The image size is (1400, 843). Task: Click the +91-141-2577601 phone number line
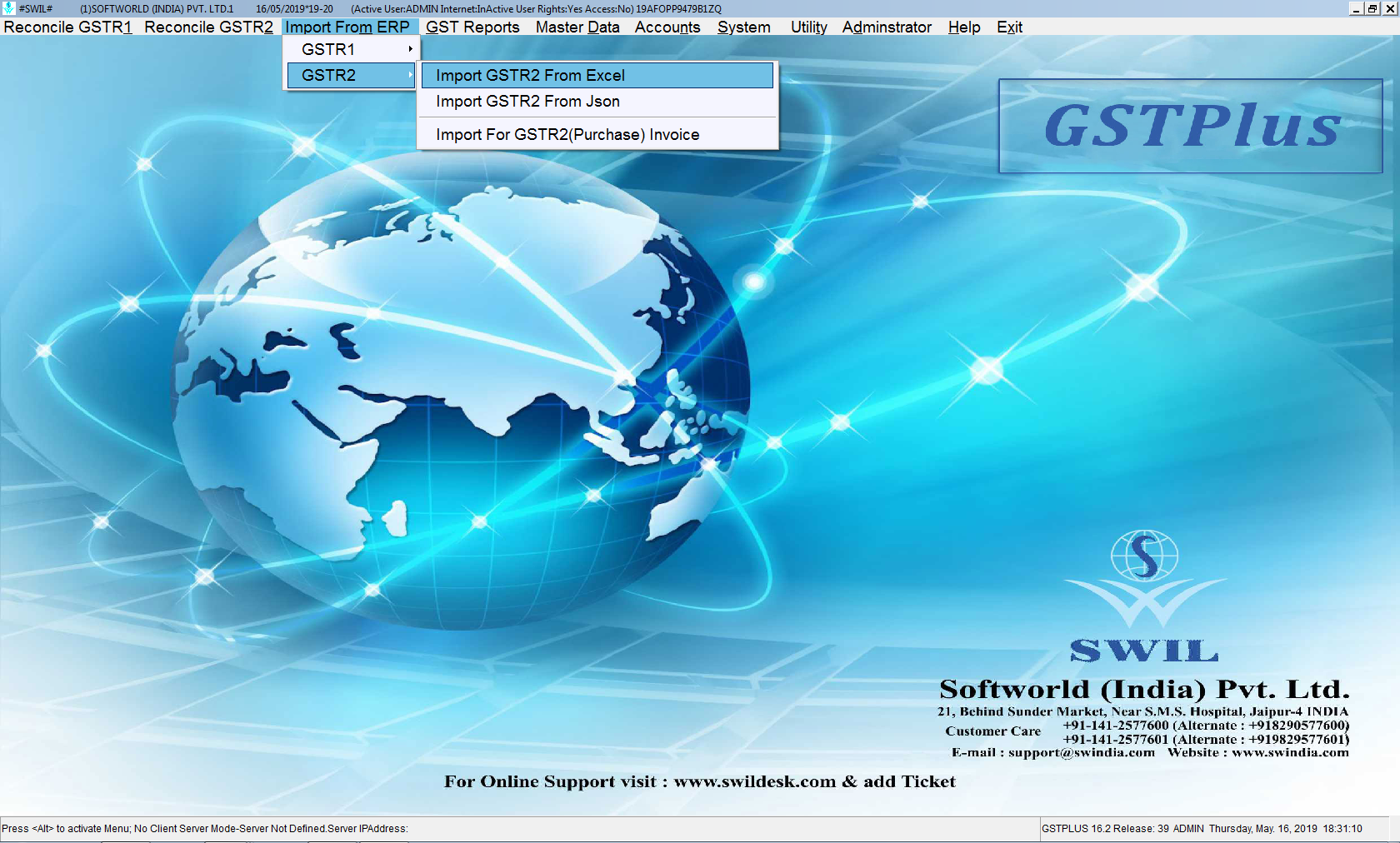click(x=1206, y=739)
